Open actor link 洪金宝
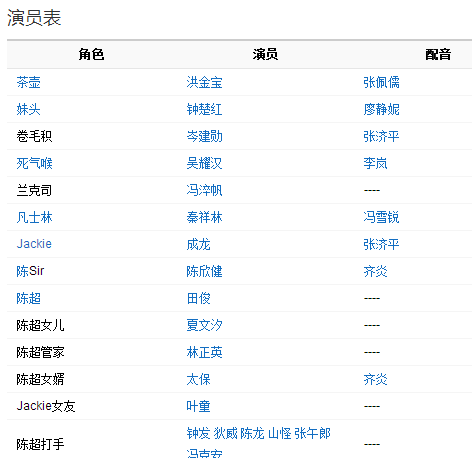The height and width of the screenshot is (458, 472). tap(204, 82)
